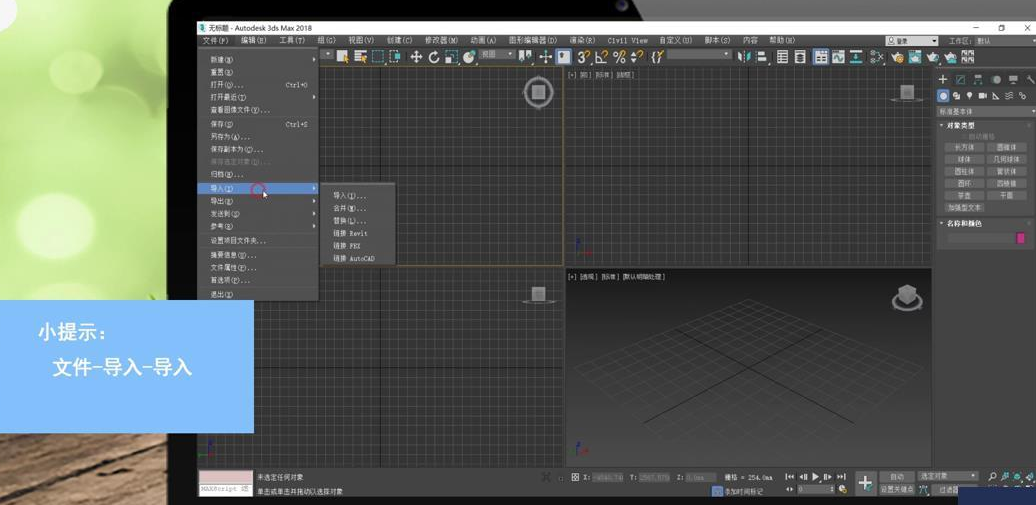1036x505 pixels.
Task: Select the Helpers category icon
Action: tap(996, 96)
